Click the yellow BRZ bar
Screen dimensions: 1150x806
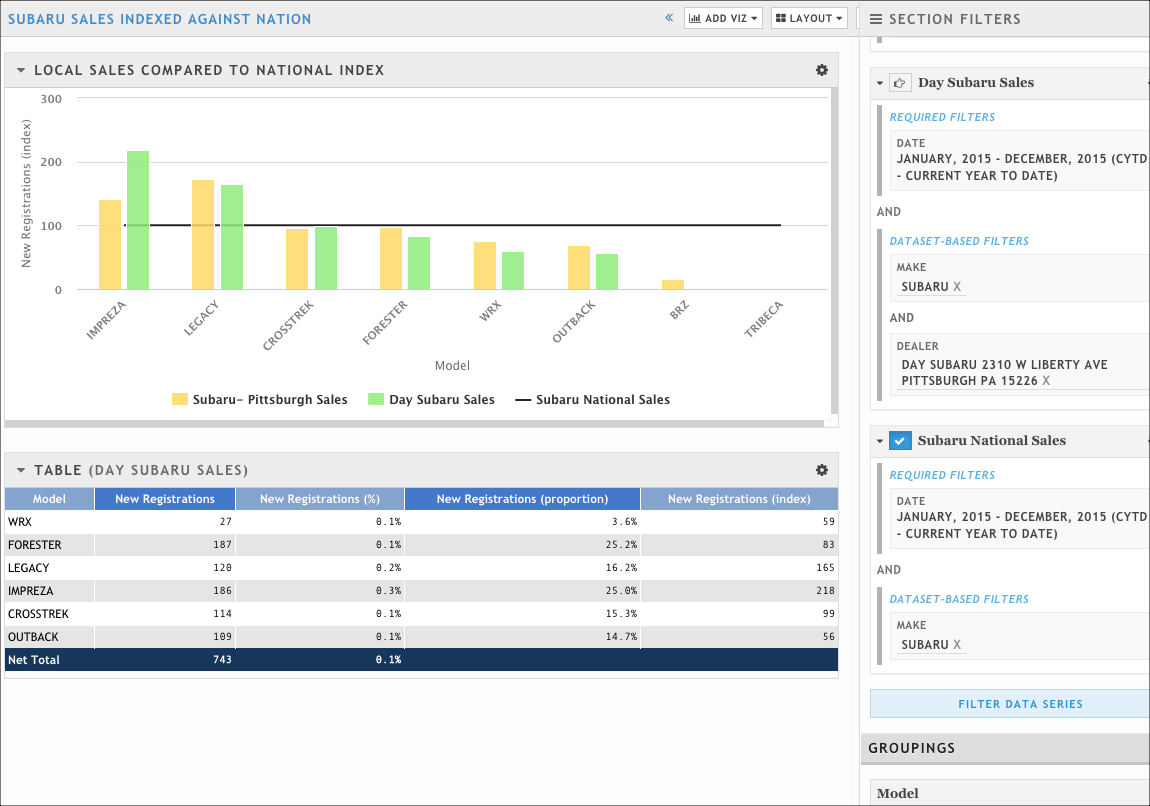point(673,285)
